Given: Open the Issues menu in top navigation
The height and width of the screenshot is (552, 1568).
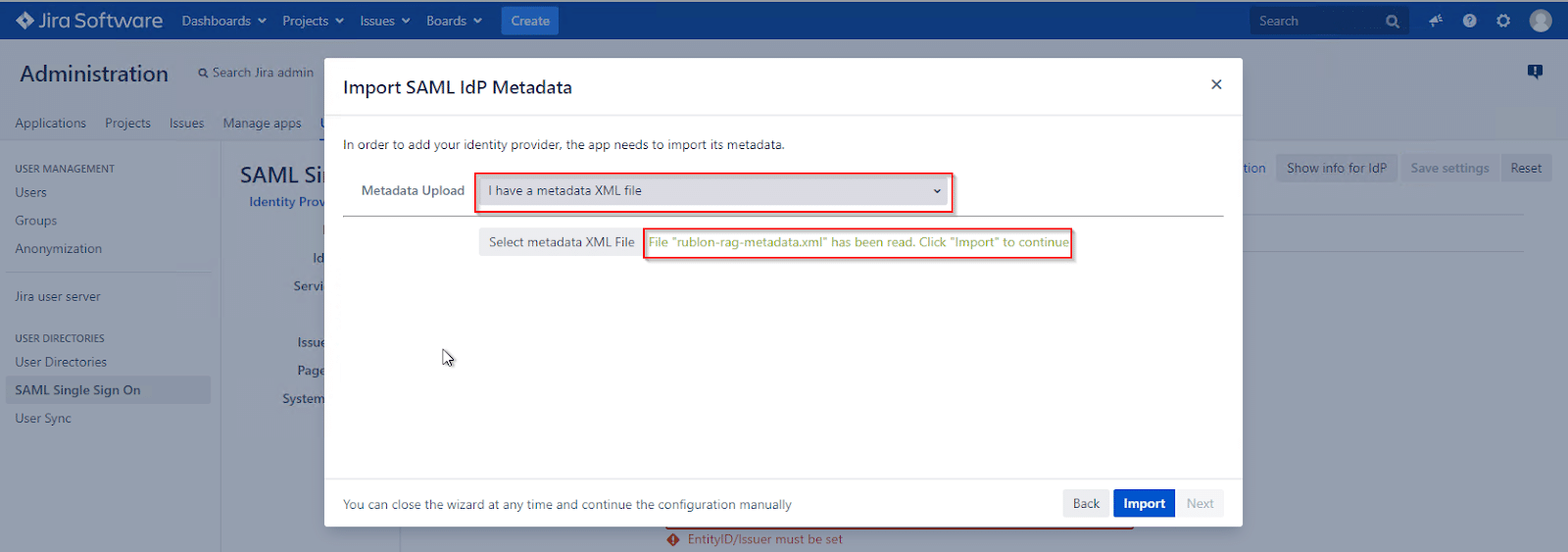Looking at the screenshot, I should click(x=384, y=21).
